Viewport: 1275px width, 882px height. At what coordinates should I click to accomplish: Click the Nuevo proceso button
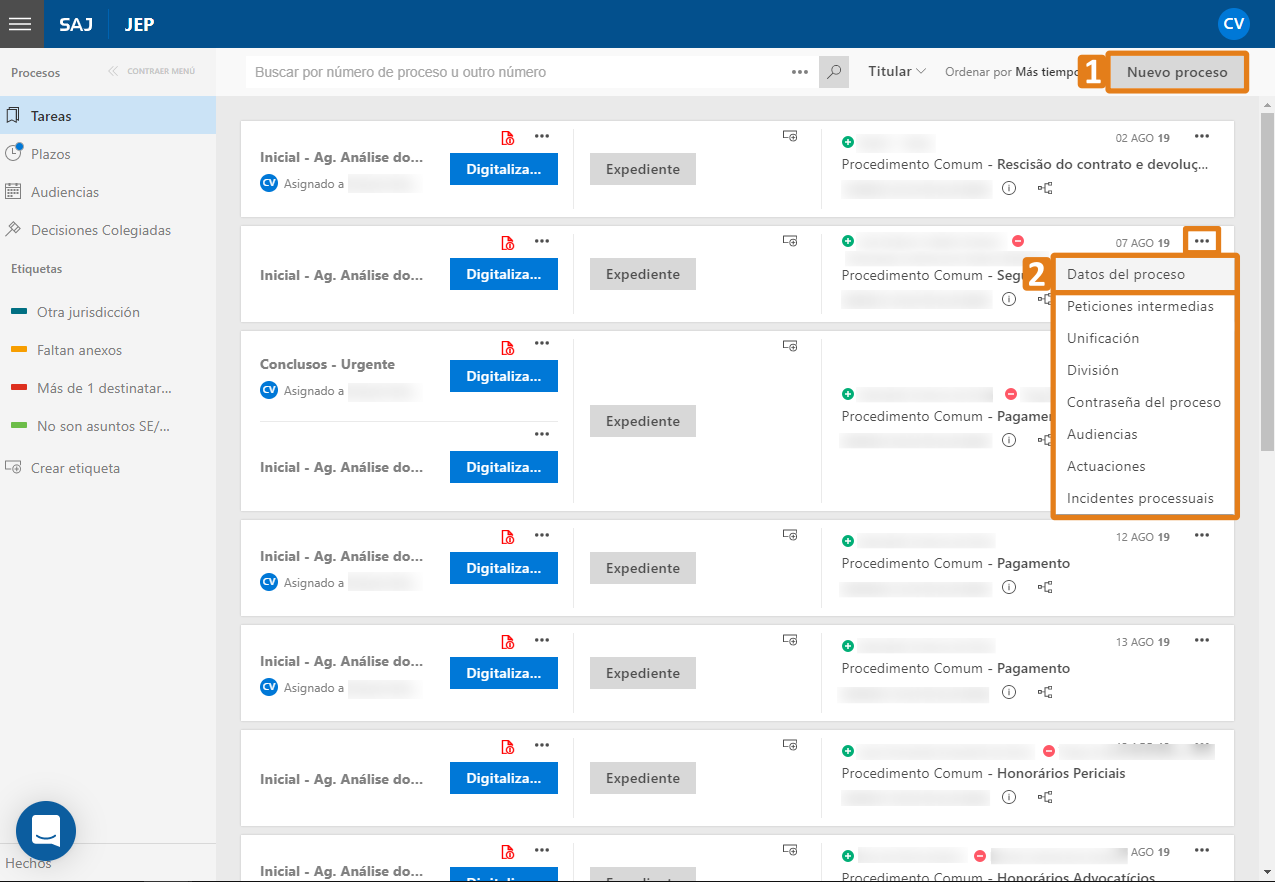point(1177,72)
